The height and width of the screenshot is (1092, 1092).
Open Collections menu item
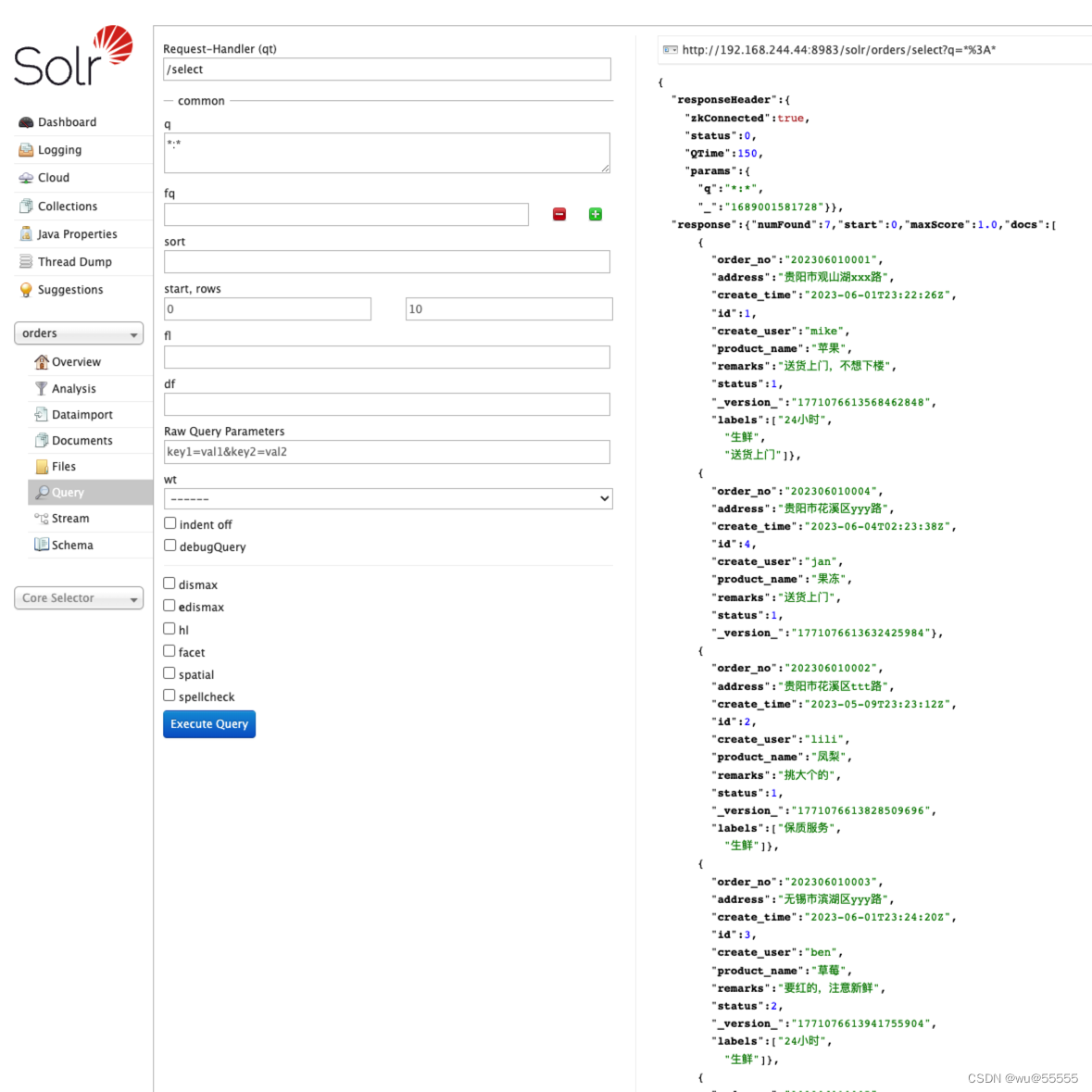tap(68, 207)
